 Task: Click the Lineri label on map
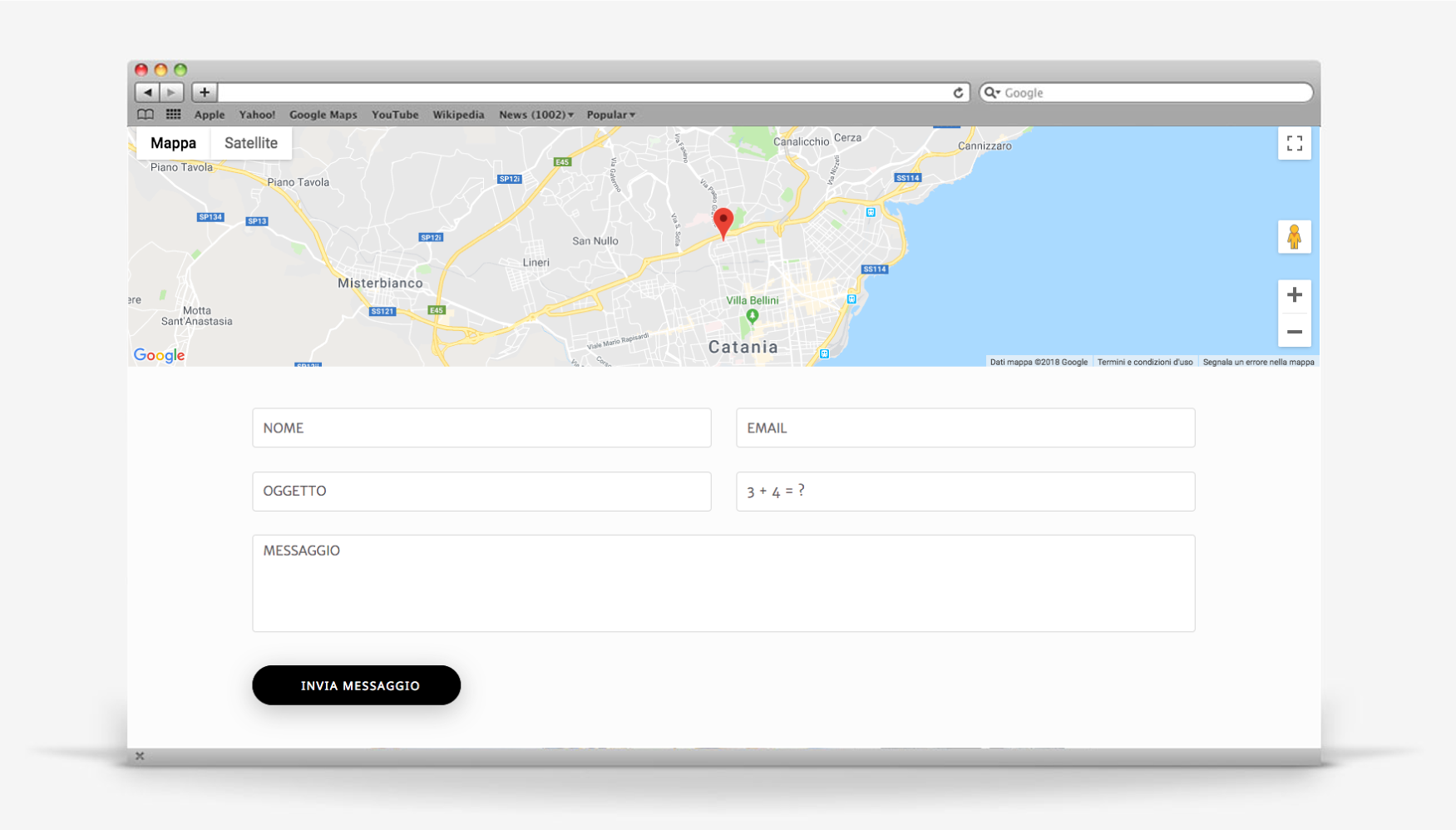click(x=536, y=263)
